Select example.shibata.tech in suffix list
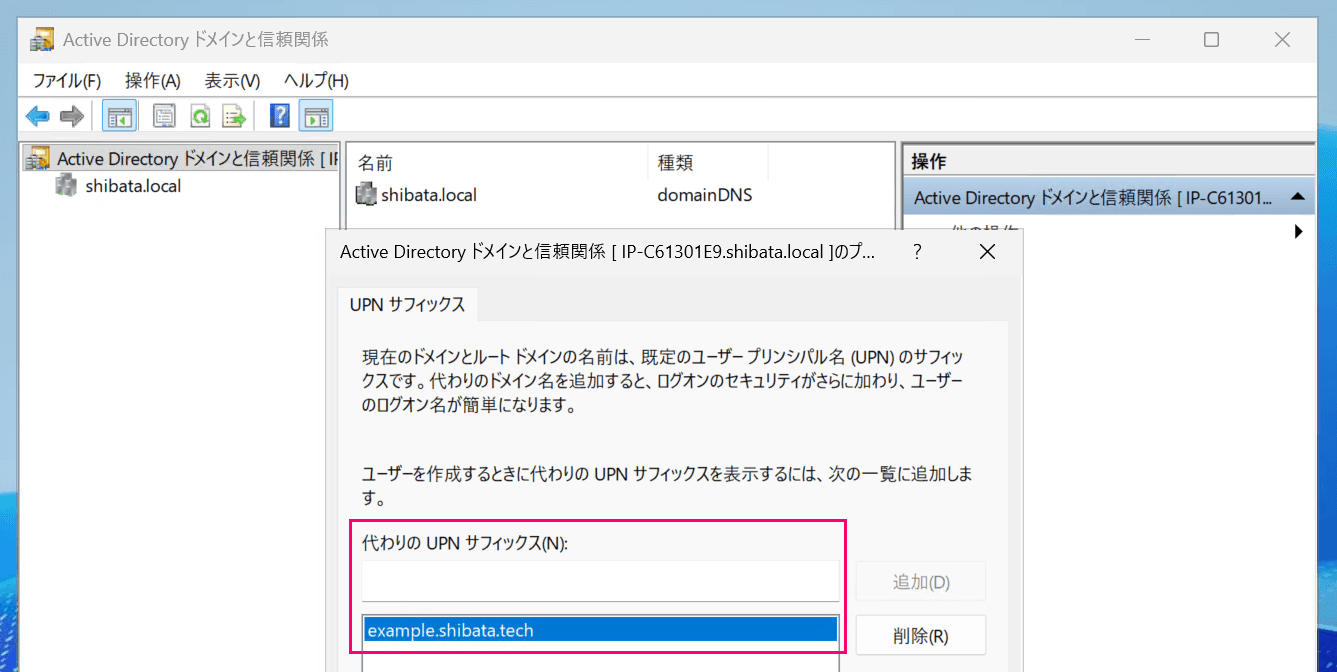The height and width of the screenshot is (672, 1337). (600, 630)
